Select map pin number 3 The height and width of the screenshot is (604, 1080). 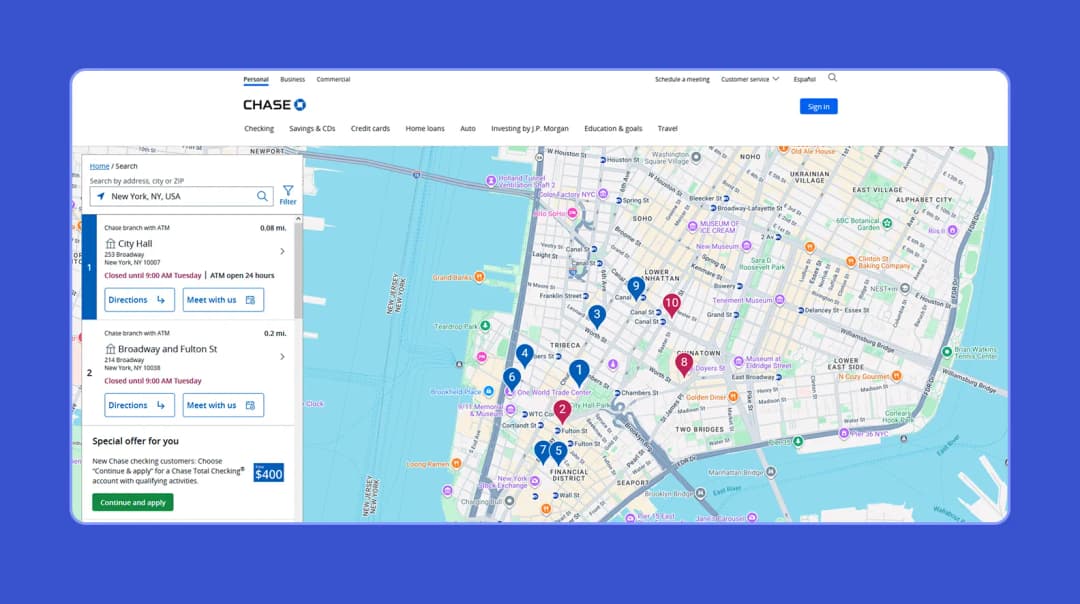pos(596,316)
